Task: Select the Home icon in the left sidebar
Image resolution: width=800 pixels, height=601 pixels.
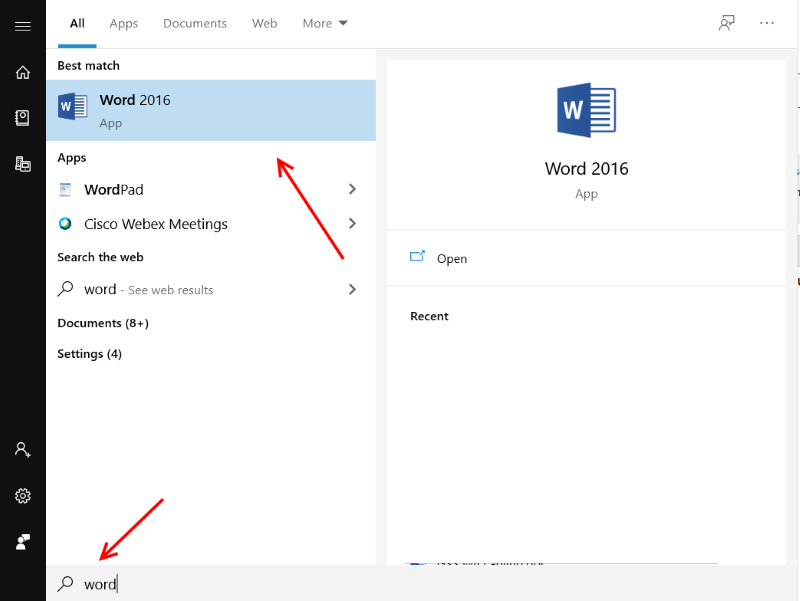Action: 22,72
